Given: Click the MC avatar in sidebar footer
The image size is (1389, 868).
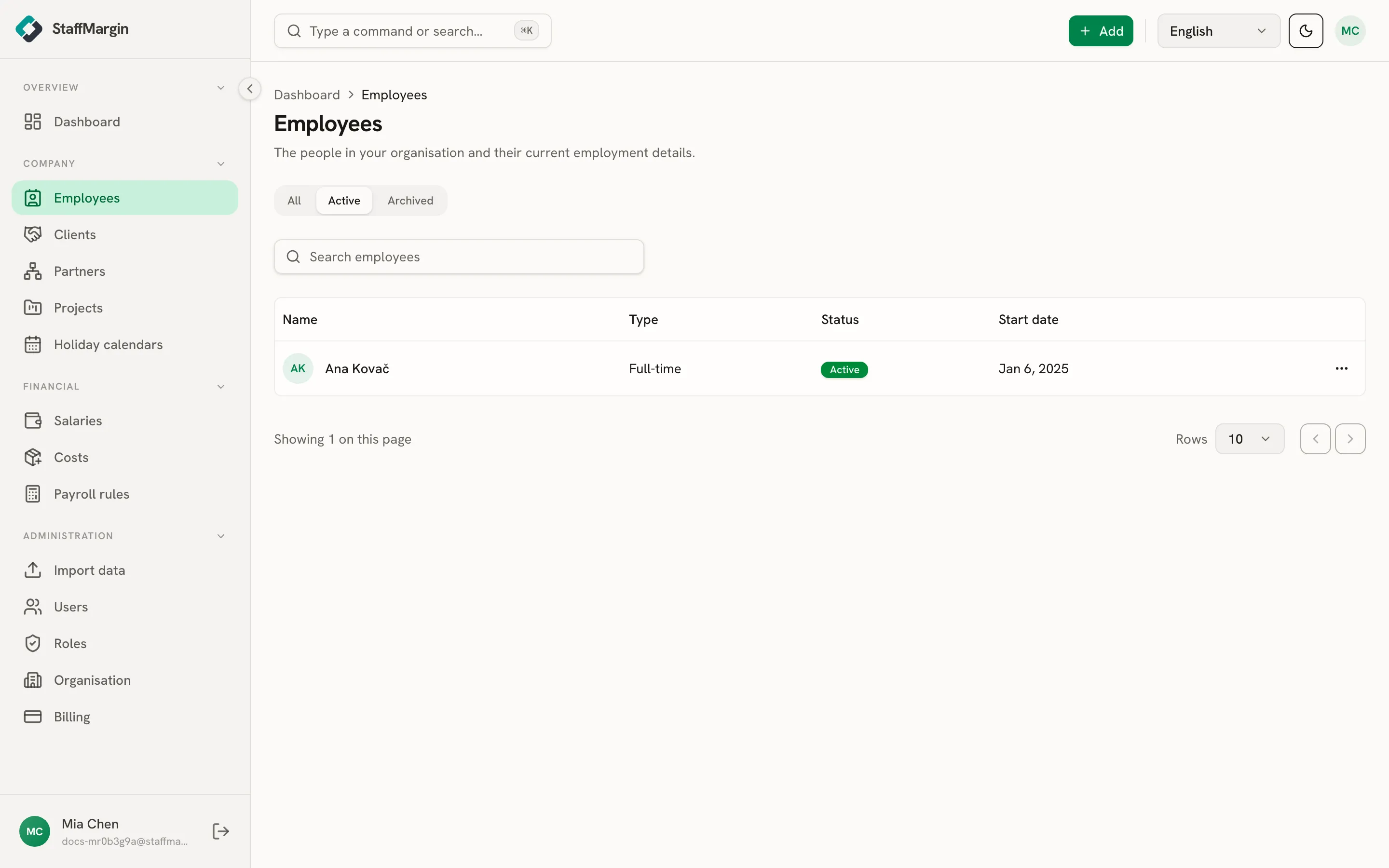Looking at the screenshot, I should pyautogui.click(x=34, y=831).
